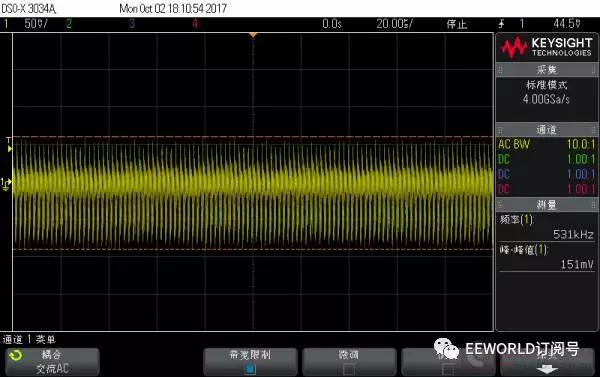Expand the channel (通道) panel header
600x377 pixels.
tap(547, 130)
